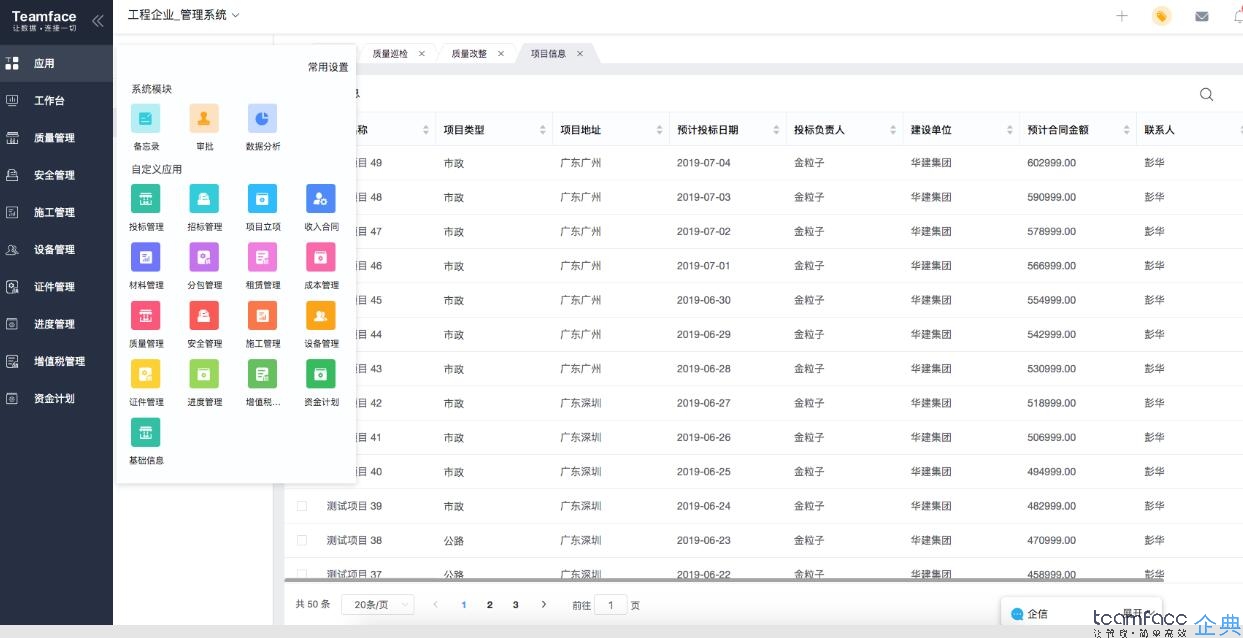Open 增值税管理 in the sidebar
The width and height of the screenshot is (1243, 638).
(x=56, y=361)
